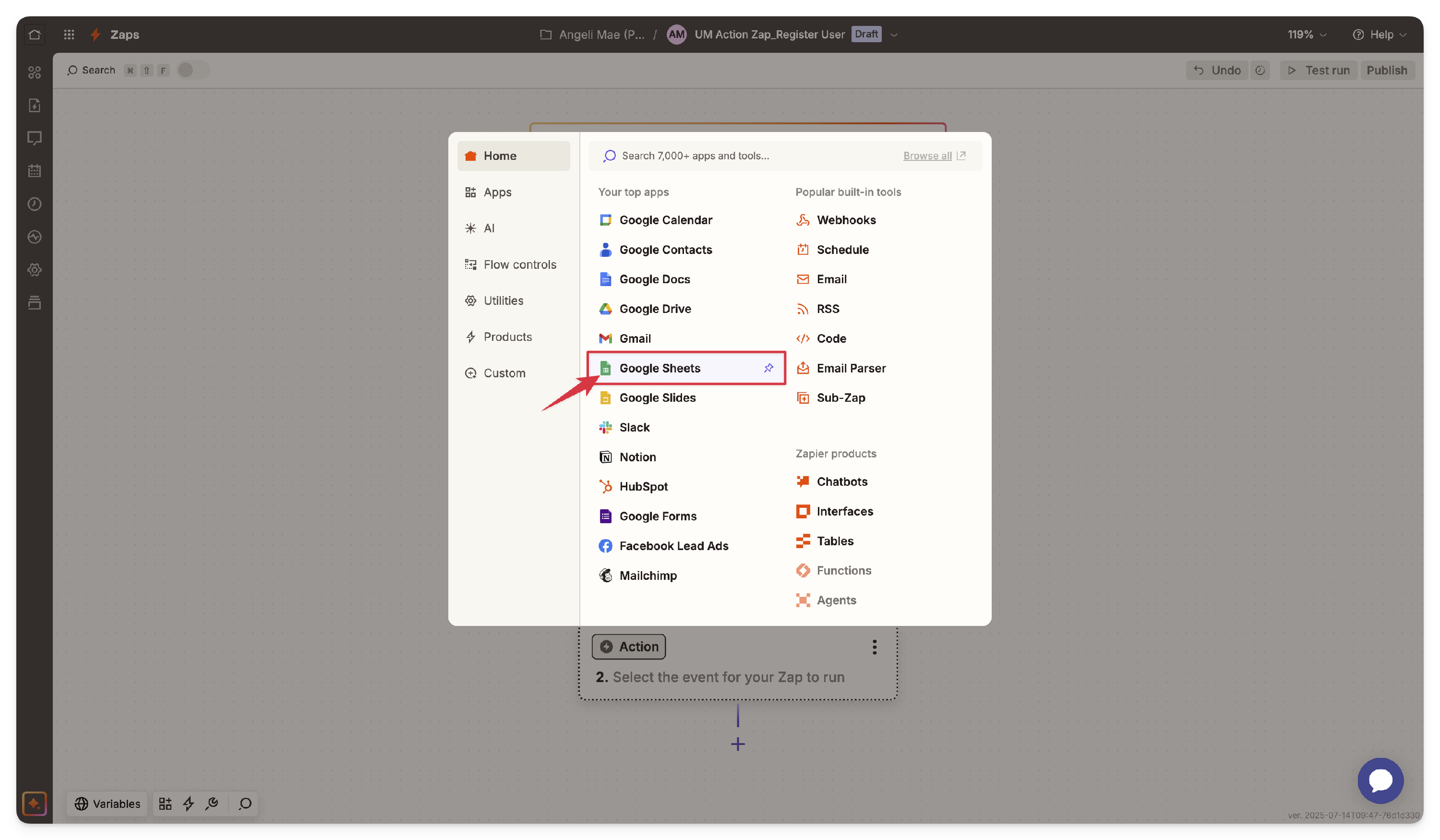Click the version history icon next to Undo
The height and width of the screenshot is (840, 1440).
[1260, 70]
